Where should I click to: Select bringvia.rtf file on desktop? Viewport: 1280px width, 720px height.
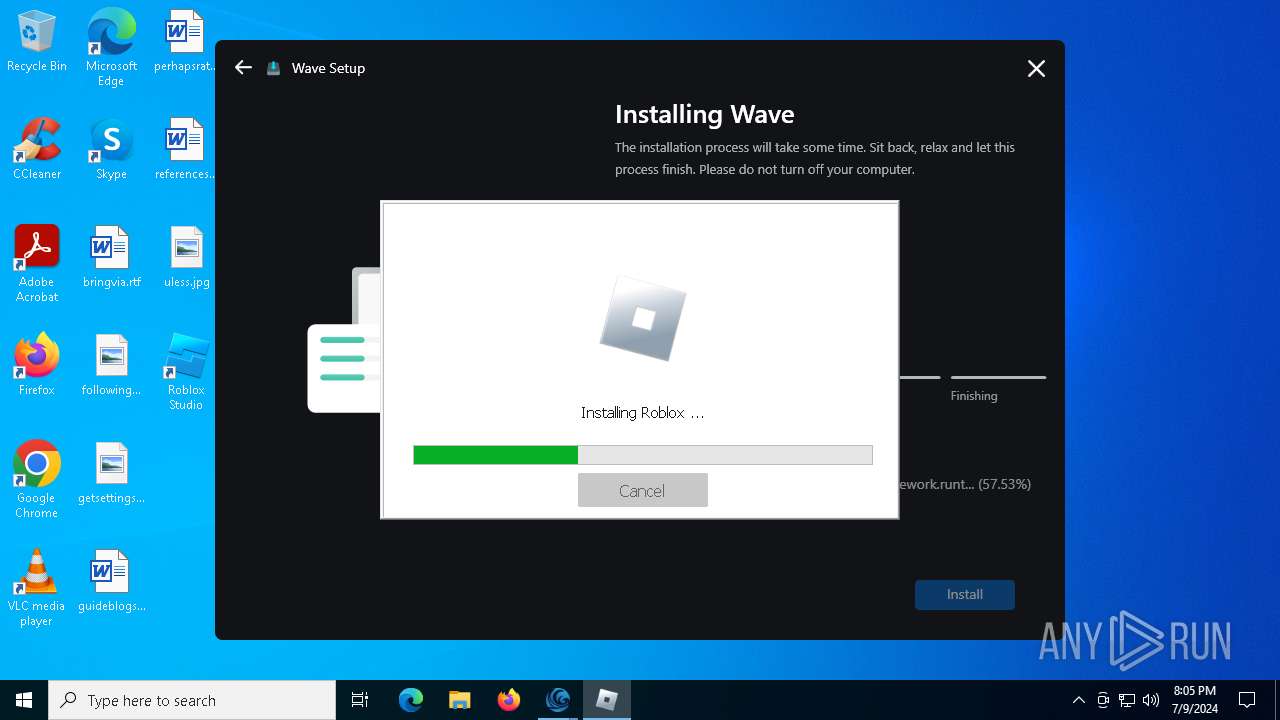tap(111, 257)
